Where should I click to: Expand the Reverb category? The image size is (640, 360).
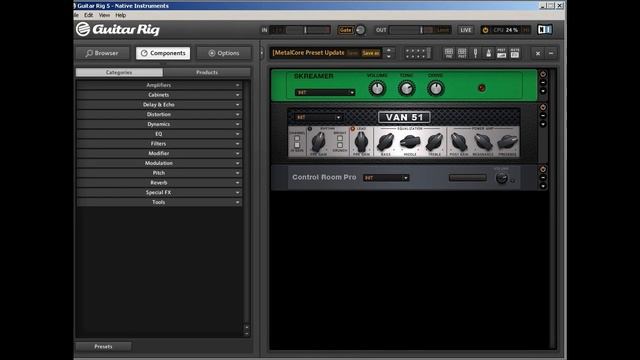tap(159, 183)
